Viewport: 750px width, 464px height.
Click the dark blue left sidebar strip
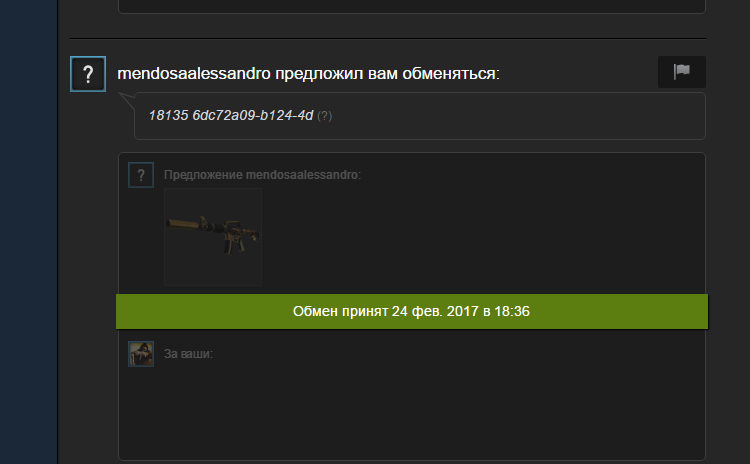click(x=29, y=232)
